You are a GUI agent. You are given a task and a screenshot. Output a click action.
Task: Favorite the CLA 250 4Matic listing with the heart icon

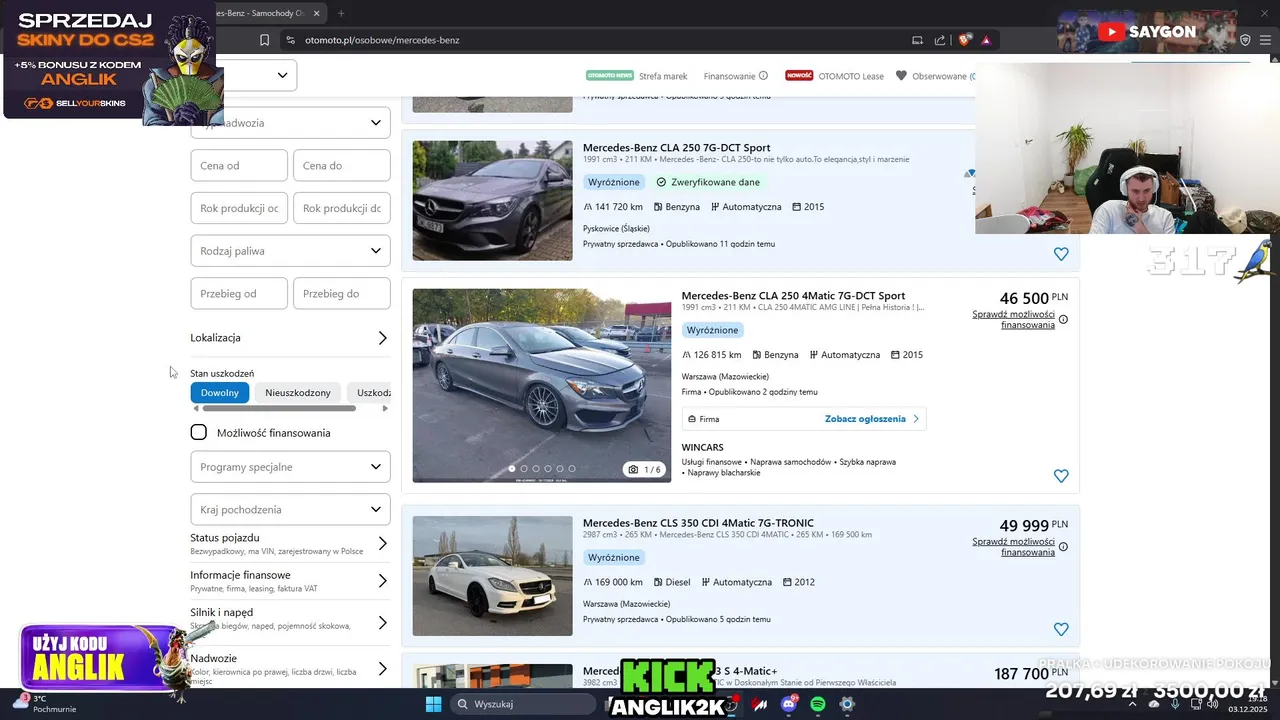1061,476
